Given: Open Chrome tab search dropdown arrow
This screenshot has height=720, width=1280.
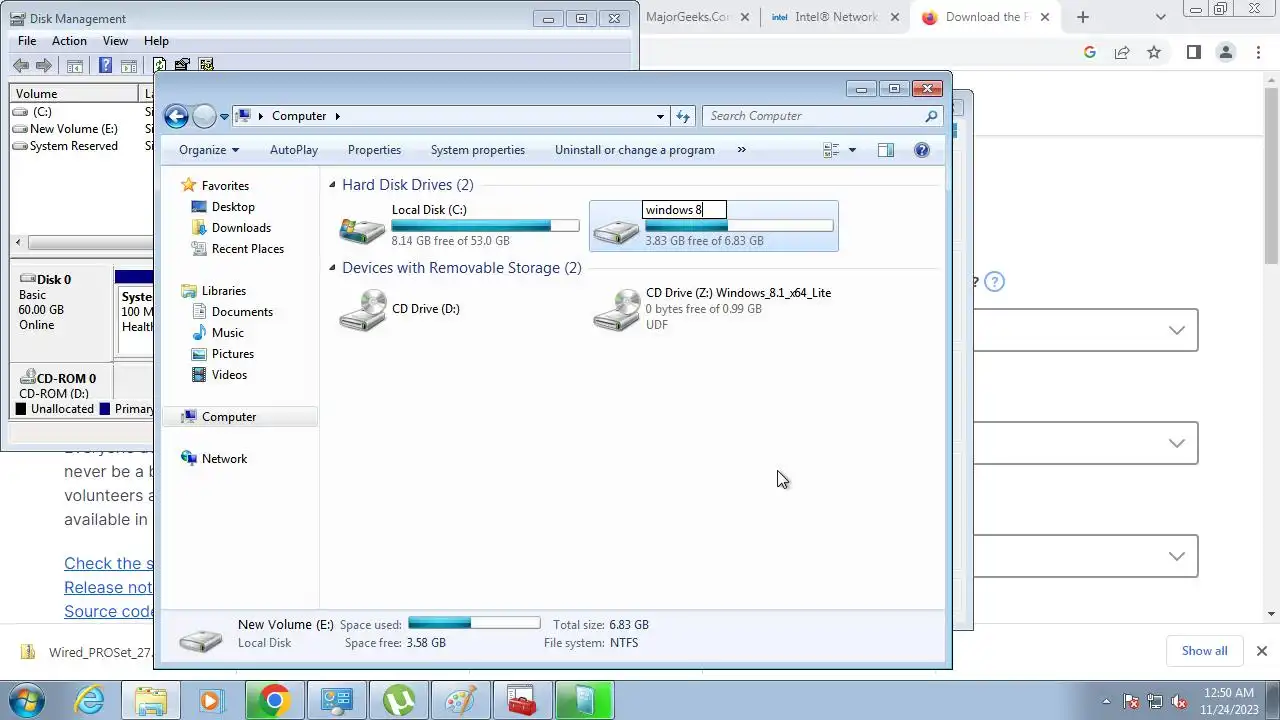Looking at the screenshot, I should tap(1160, 17).
